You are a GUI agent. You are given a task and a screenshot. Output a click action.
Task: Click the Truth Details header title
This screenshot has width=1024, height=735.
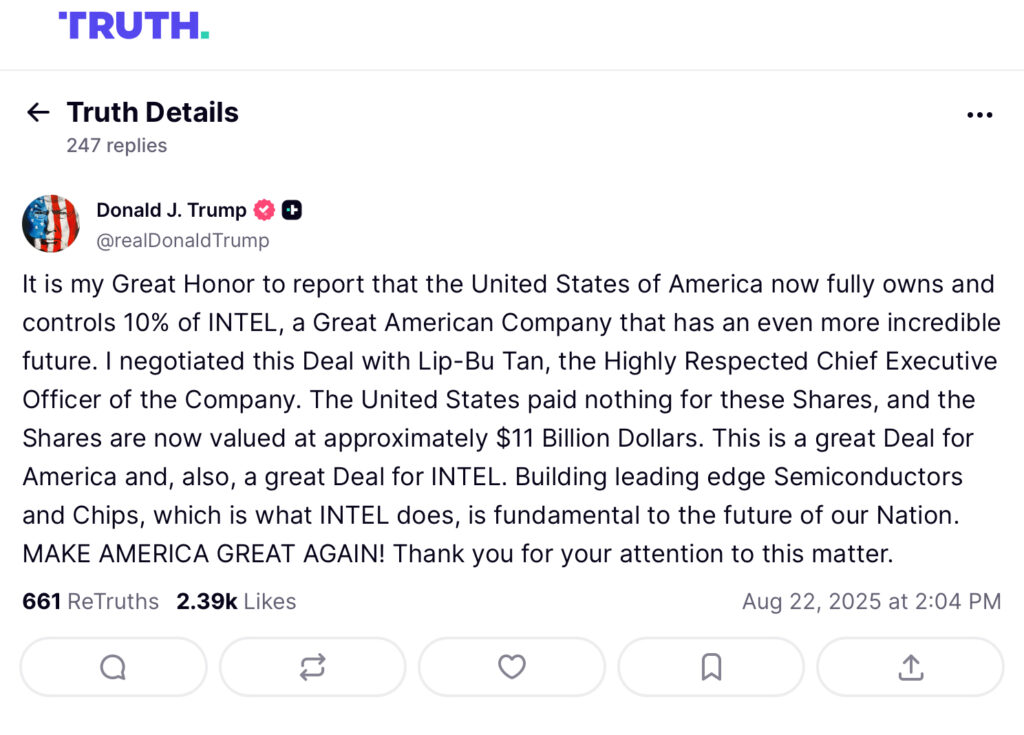(x=153, y=112)
